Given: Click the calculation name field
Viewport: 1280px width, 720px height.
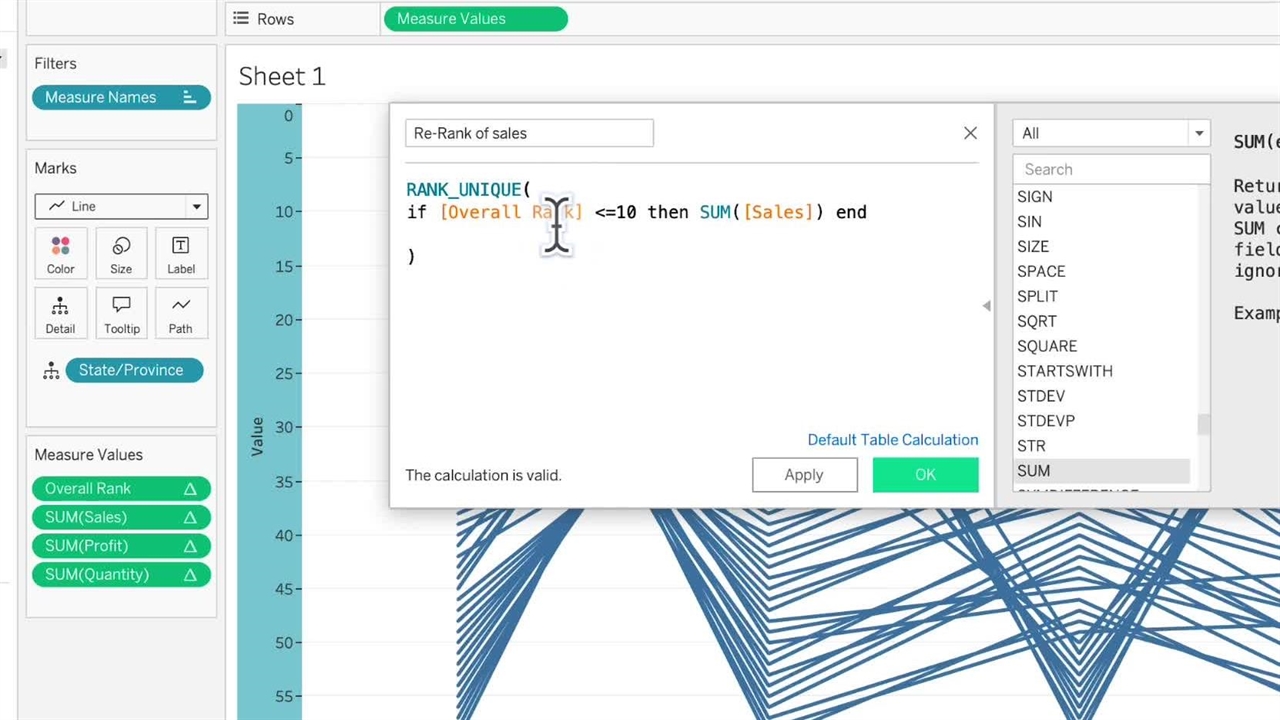Looking at the screenshot, I should tap(529, 133).
